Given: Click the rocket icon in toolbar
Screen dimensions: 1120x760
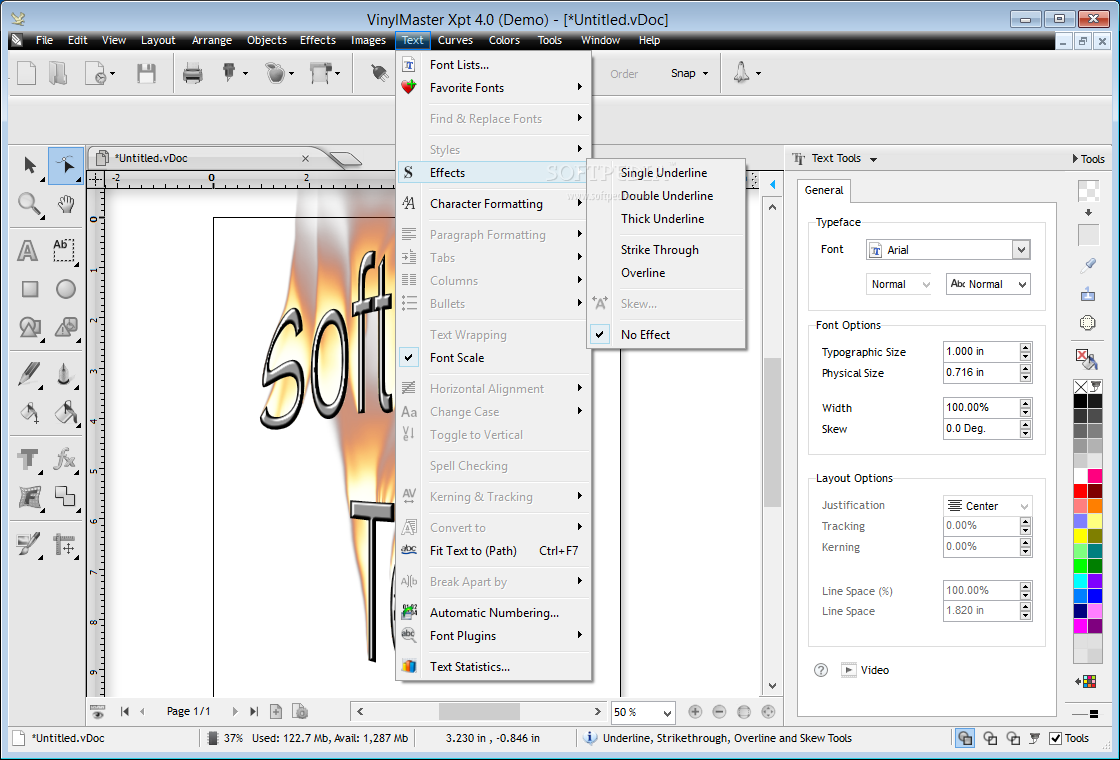Looking at the screenshot, I should [741, 72].
